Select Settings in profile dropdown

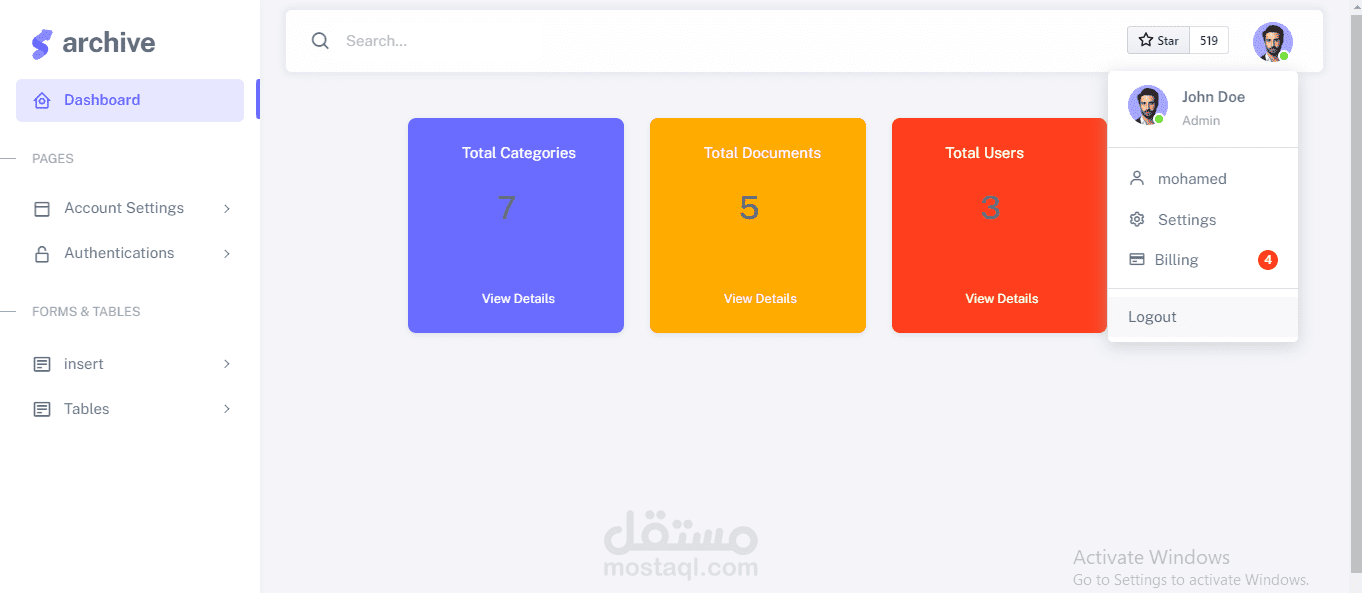(1203, 220)
